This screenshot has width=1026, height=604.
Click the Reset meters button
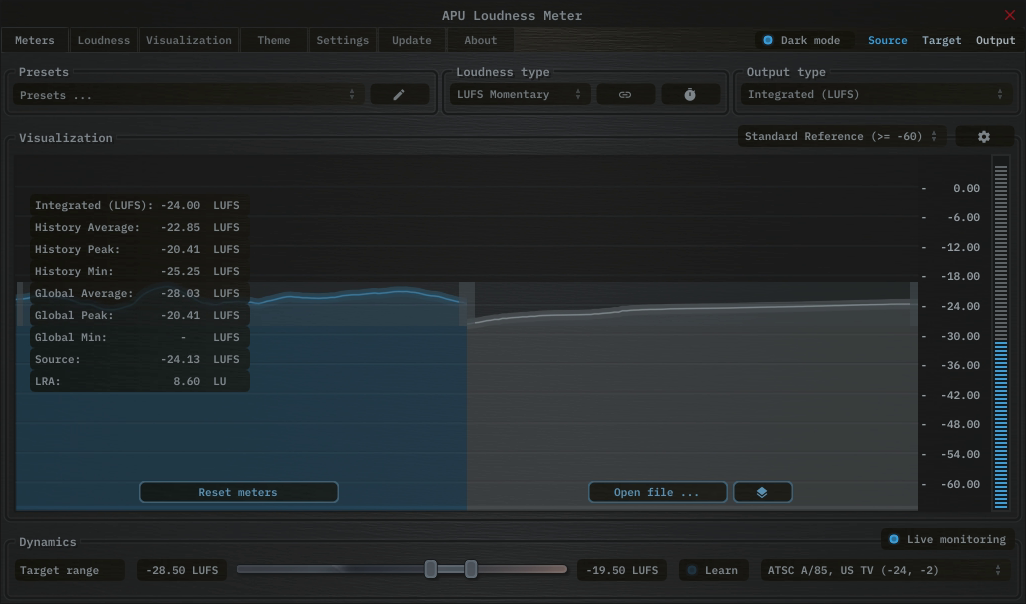pyautogui.click(x=238, y=491)
